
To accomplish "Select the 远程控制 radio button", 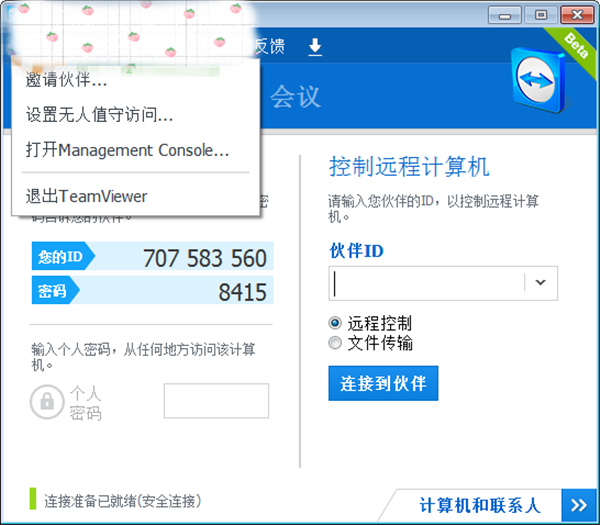I will pos(335,323).
